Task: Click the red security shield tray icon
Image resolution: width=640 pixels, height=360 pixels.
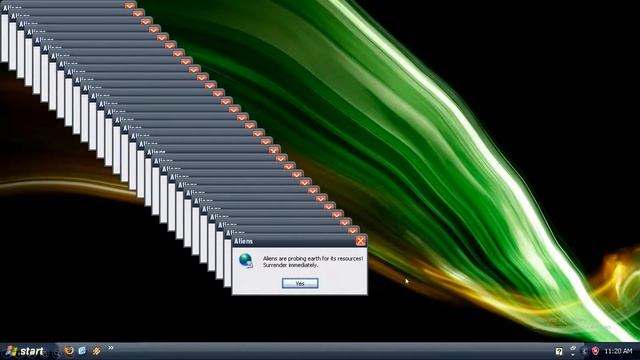Action: click(x=595, y=351)
